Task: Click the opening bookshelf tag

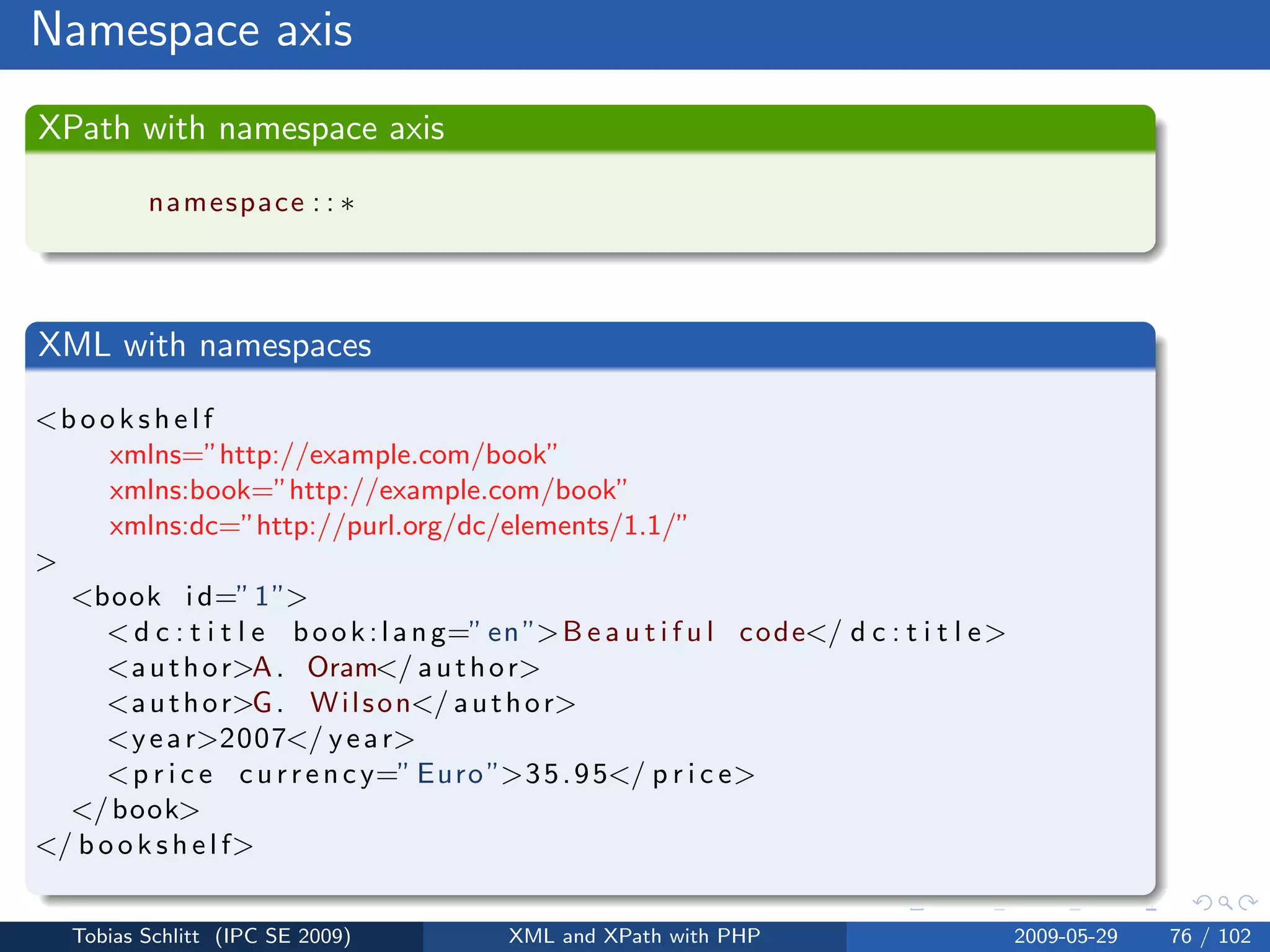Action: tap(126, 420)
